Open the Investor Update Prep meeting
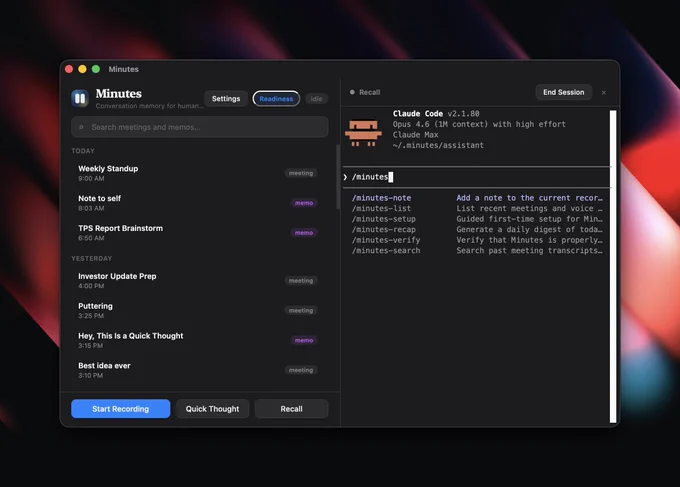Screen dimensions: 680x487 (x=199, y=281)
